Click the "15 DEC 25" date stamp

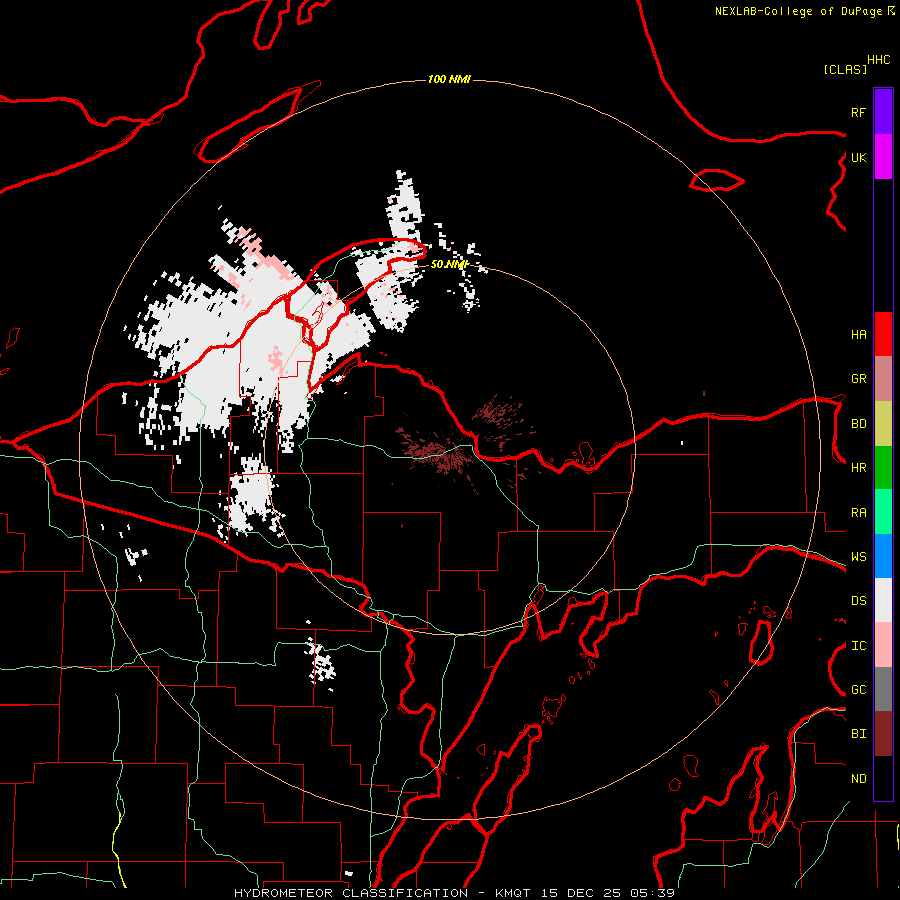(581, 893)
